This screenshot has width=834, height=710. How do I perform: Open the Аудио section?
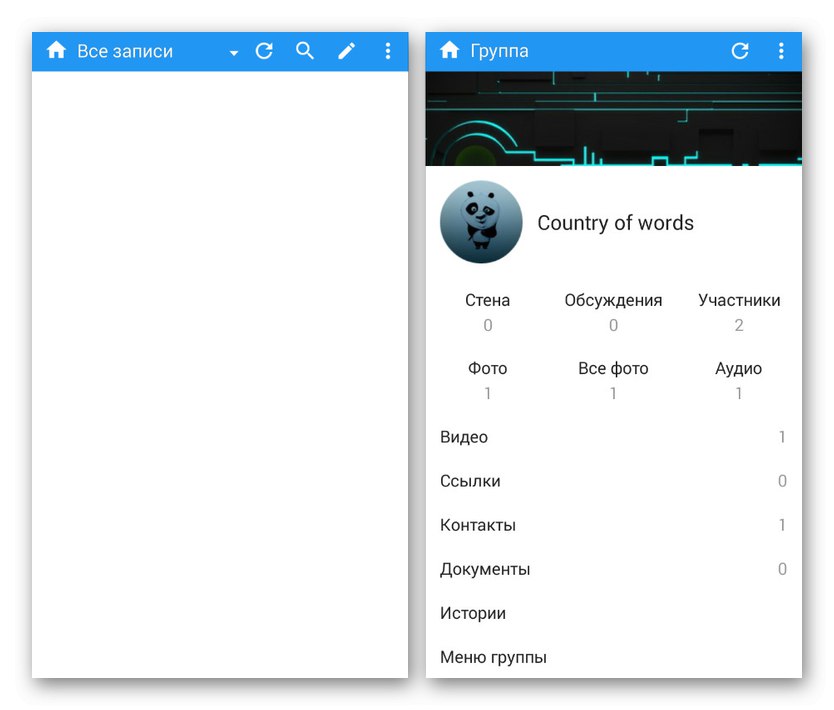coord(739,380)
